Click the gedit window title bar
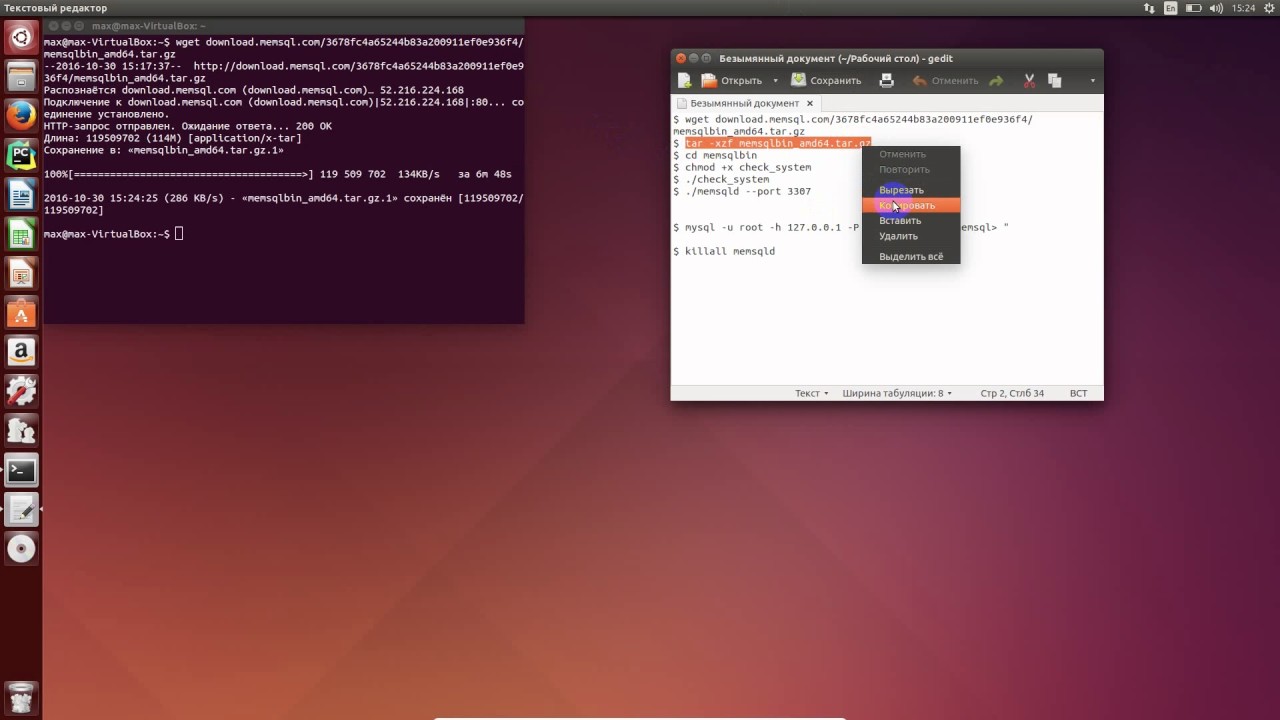 coord(887,58)
